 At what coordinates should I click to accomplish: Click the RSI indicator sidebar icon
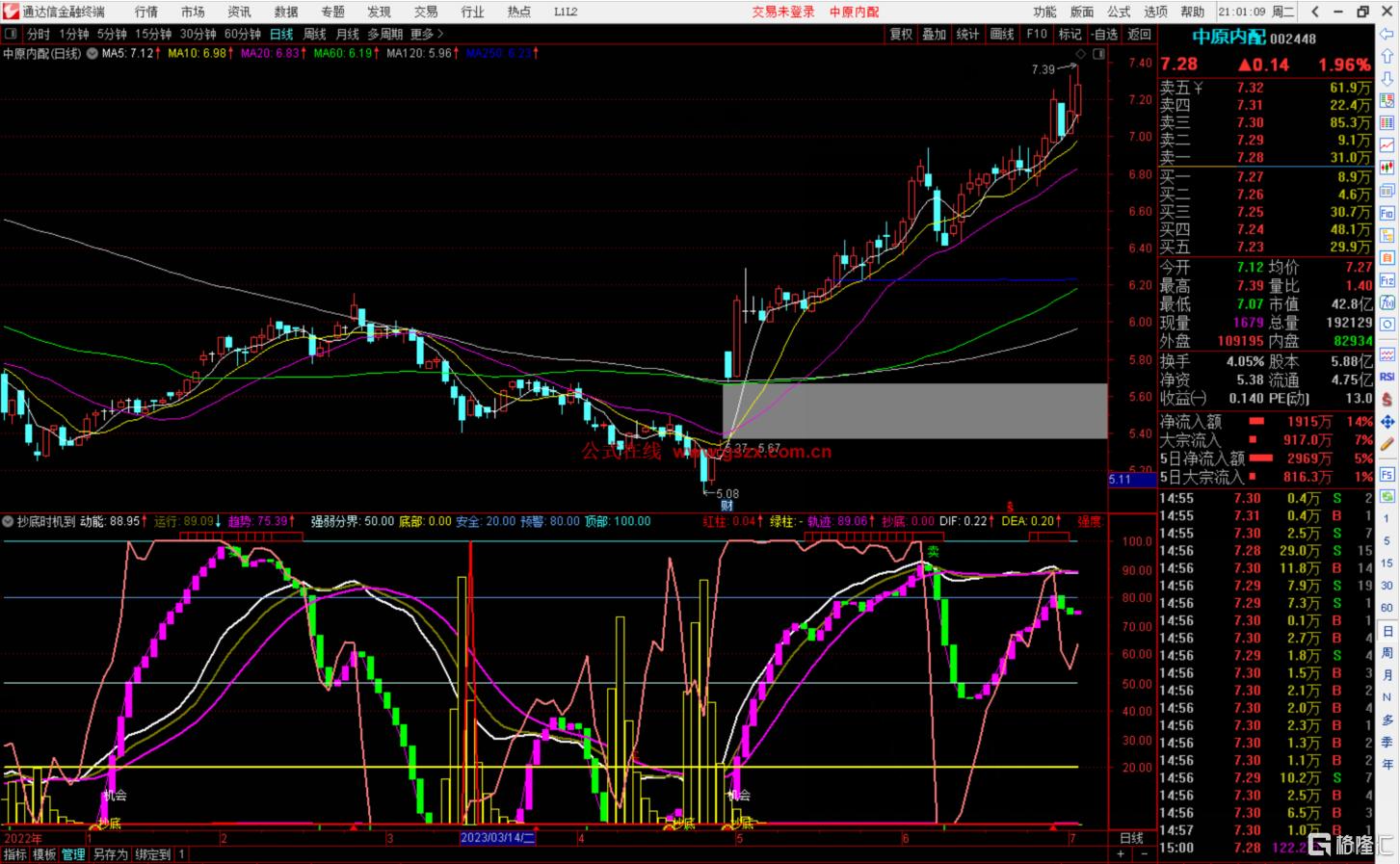[1387, 377]
